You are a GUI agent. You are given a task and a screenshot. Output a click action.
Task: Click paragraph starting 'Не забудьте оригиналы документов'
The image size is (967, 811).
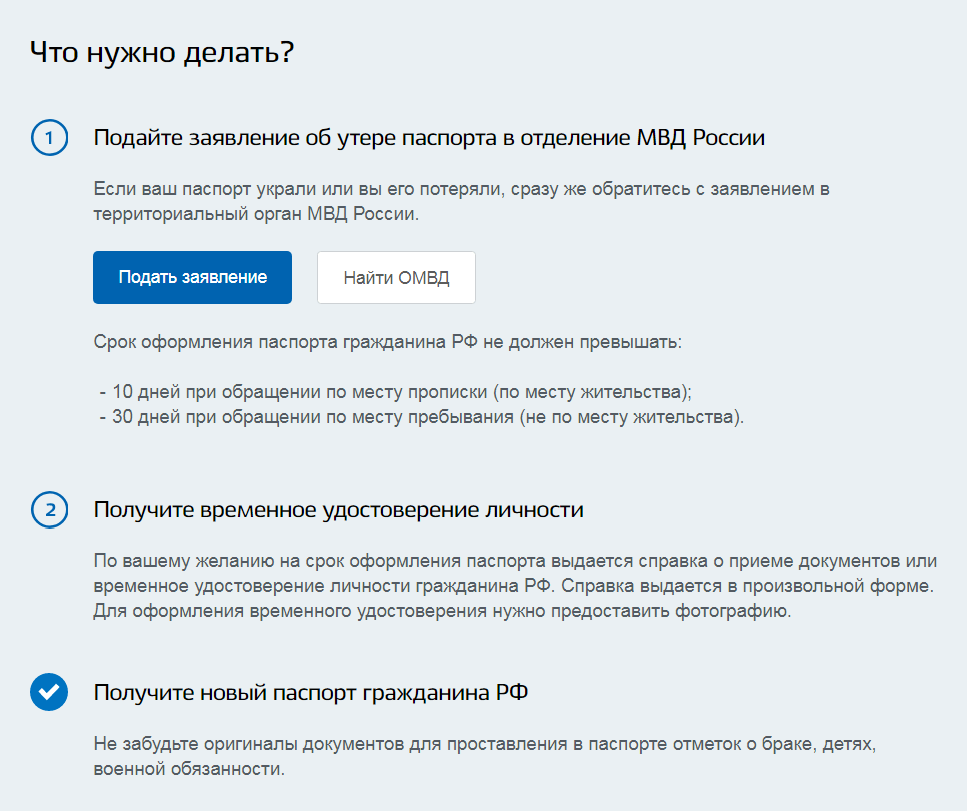[485, 756]
